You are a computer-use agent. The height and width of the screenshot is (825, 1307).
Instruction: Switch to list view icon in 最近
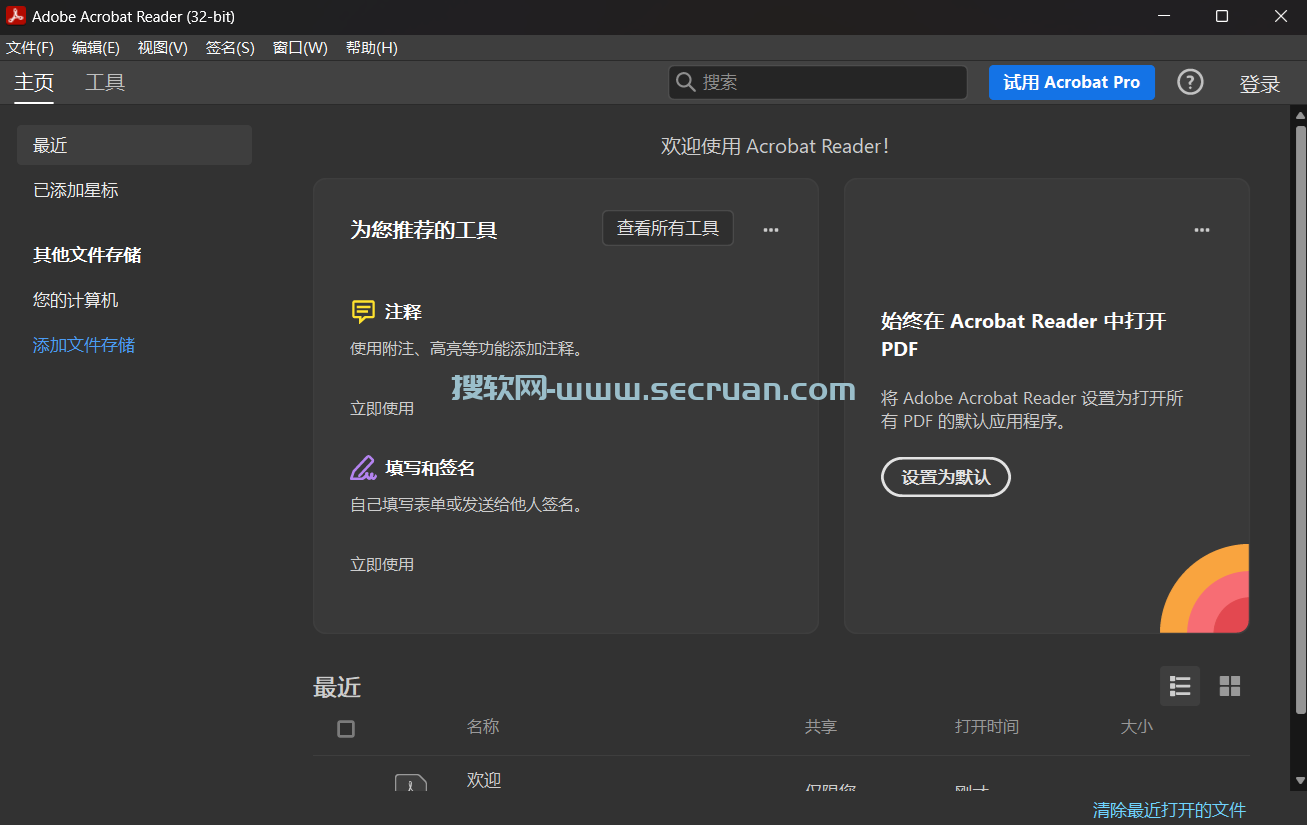(x=1180, y=686)
